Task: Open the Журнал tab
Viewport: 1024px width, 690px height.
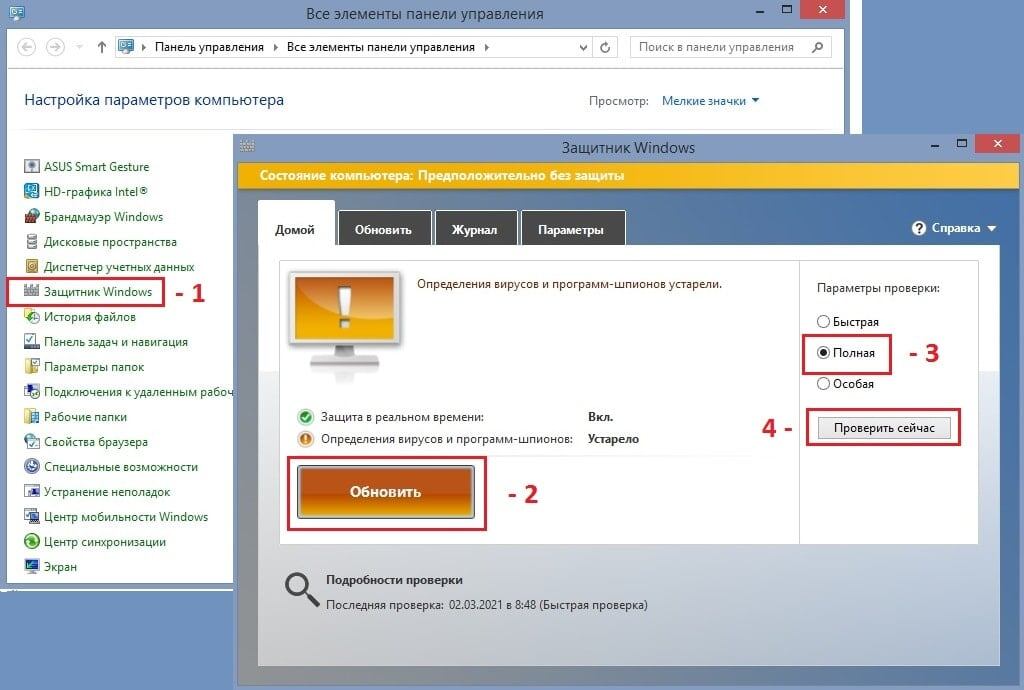Action: pyautogui.click(x=475, y=229)
